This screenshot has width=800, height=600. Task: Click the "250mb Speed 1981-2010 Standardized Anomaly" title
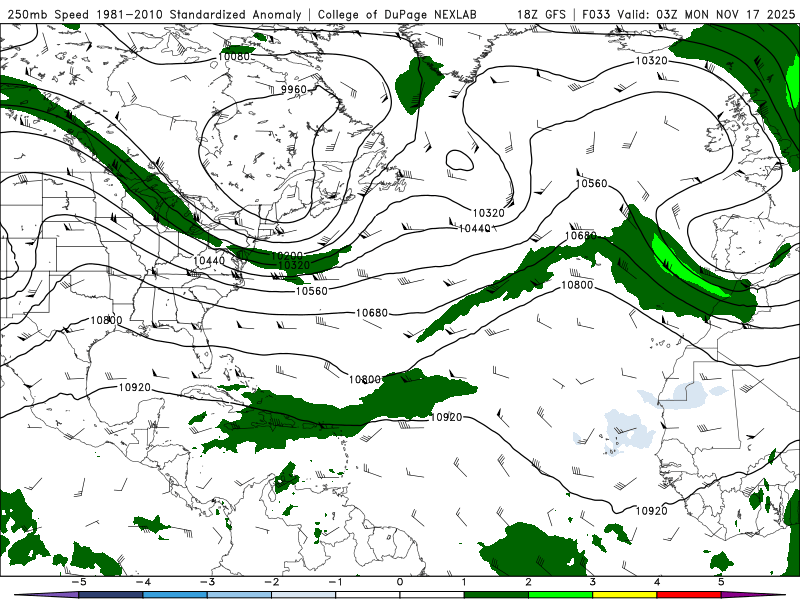pyautogui.click(x=154, y=14)
